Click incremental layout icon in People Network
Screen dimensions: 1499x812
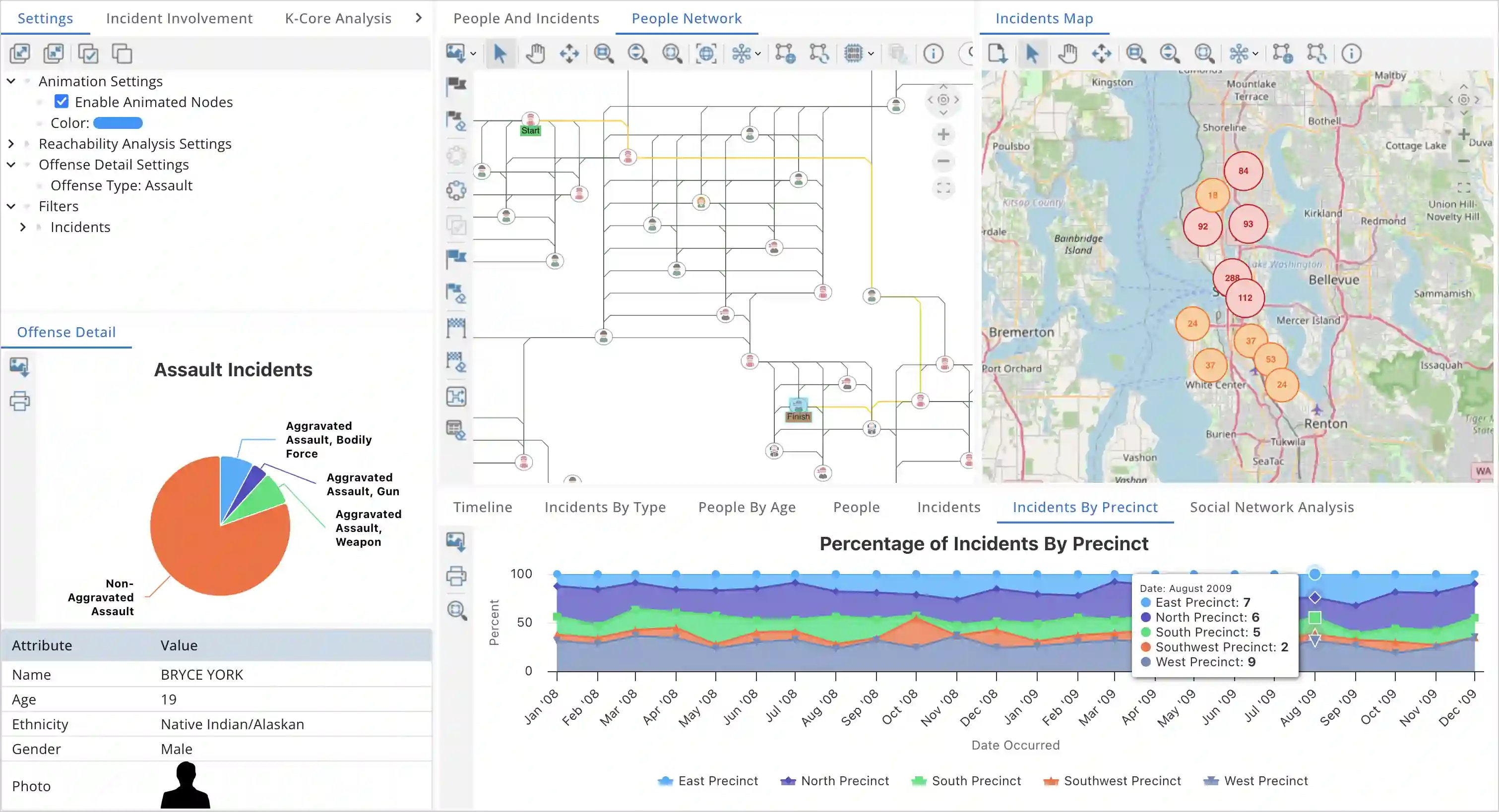click(x=819, y=54)
